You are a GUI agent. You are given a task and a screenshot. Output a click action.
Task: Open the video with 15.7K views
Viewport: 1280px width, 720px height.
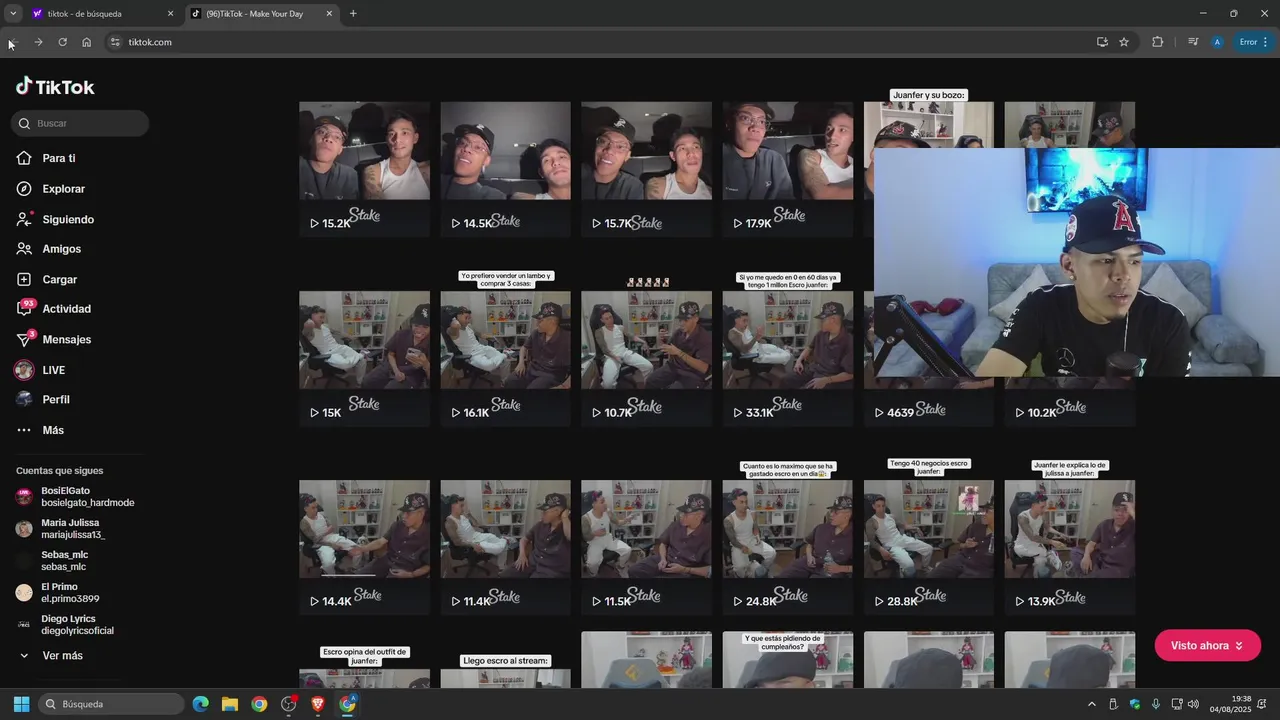pyautogui.click(x=646, y=169)
